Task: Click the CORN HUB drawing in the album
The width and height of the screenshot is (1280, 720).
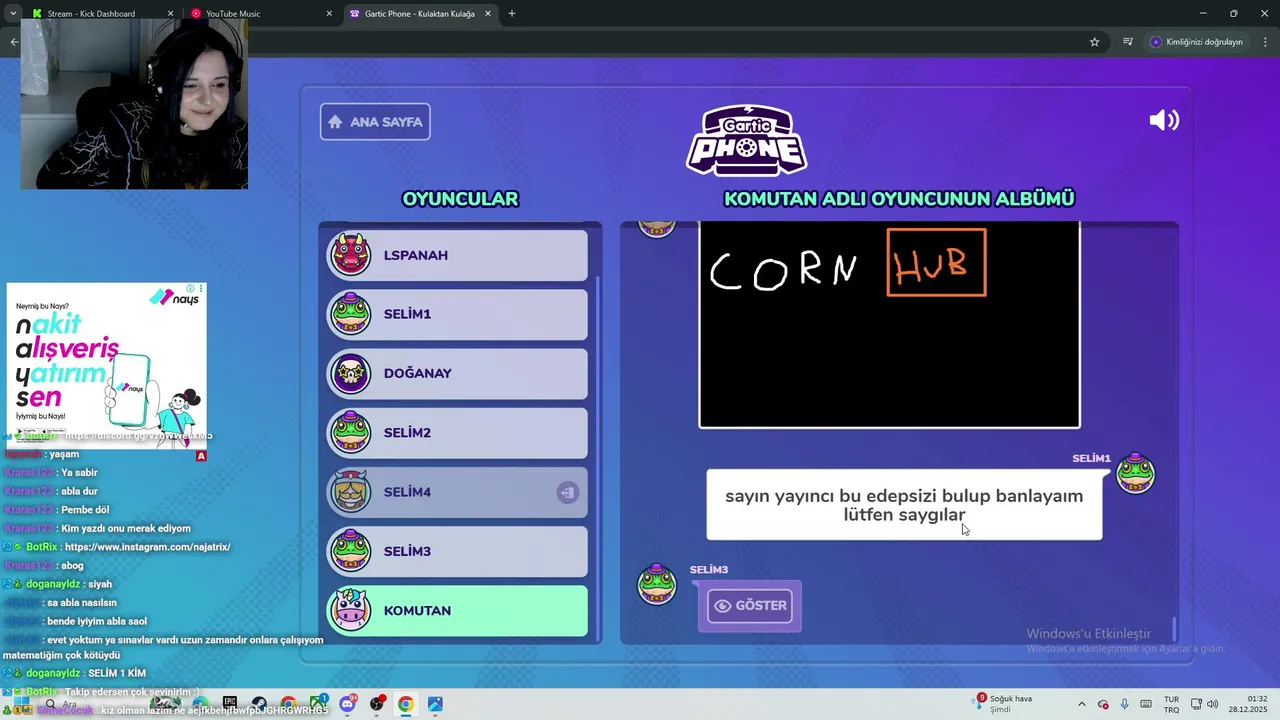Action: coord(889,325)
